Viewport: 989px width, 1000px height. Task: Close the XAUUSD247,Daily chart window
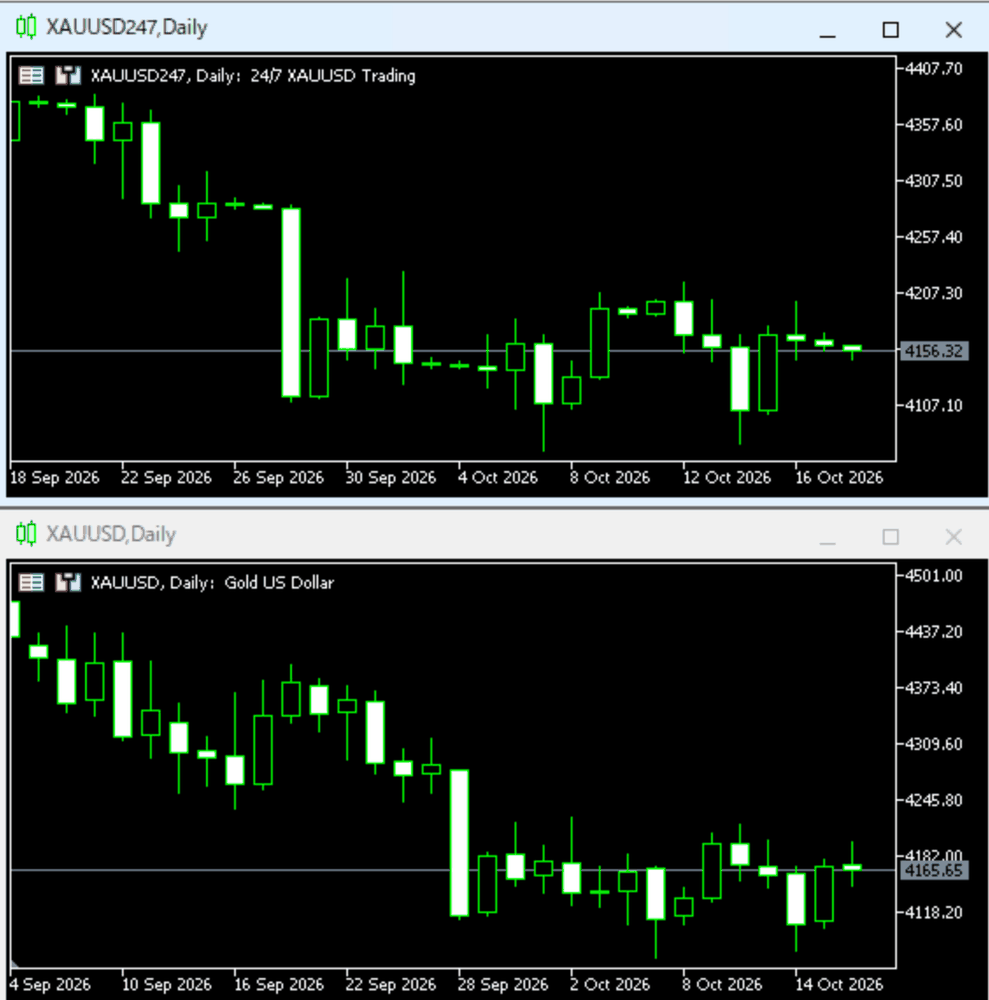(x=953, y=30)
